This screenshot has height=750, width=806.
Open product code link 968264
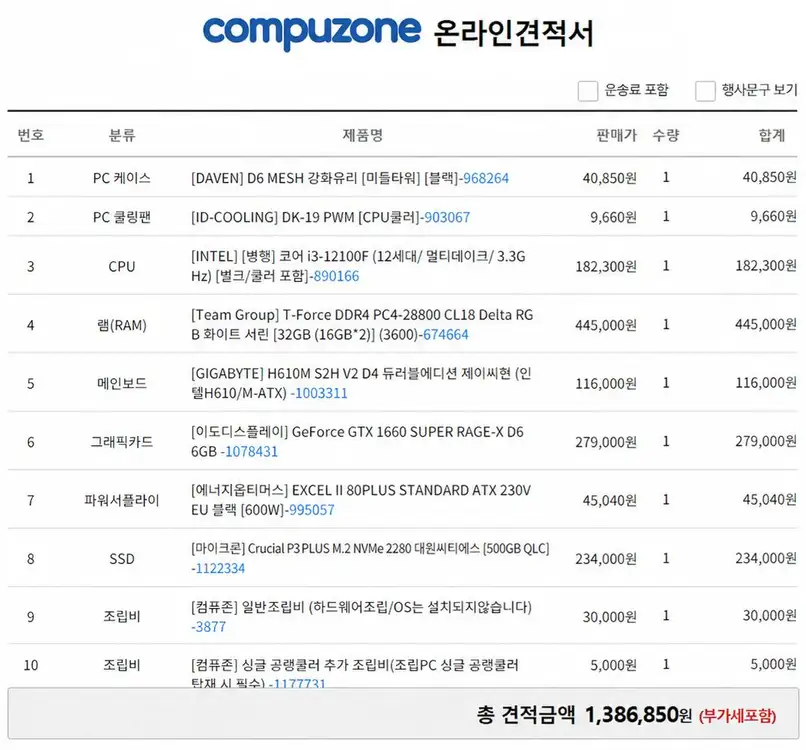486,178
